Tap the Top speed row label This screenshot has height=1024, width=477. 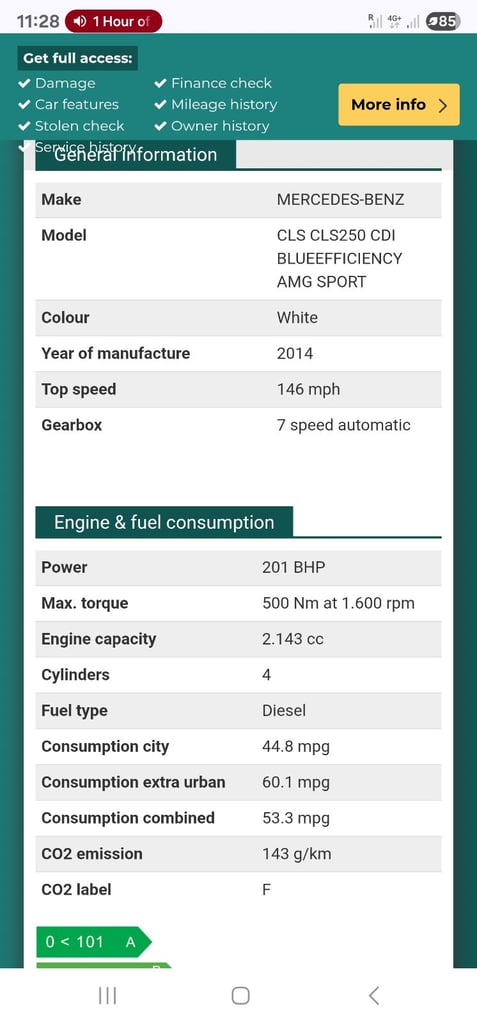(78, 389)
